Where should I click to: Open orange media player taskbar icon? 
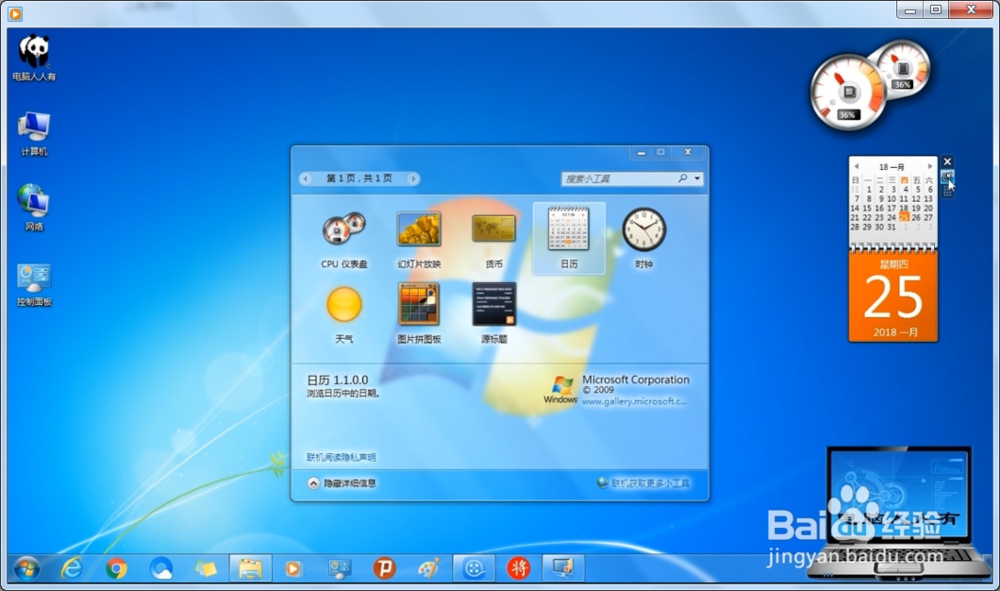[x=293, y=567]
